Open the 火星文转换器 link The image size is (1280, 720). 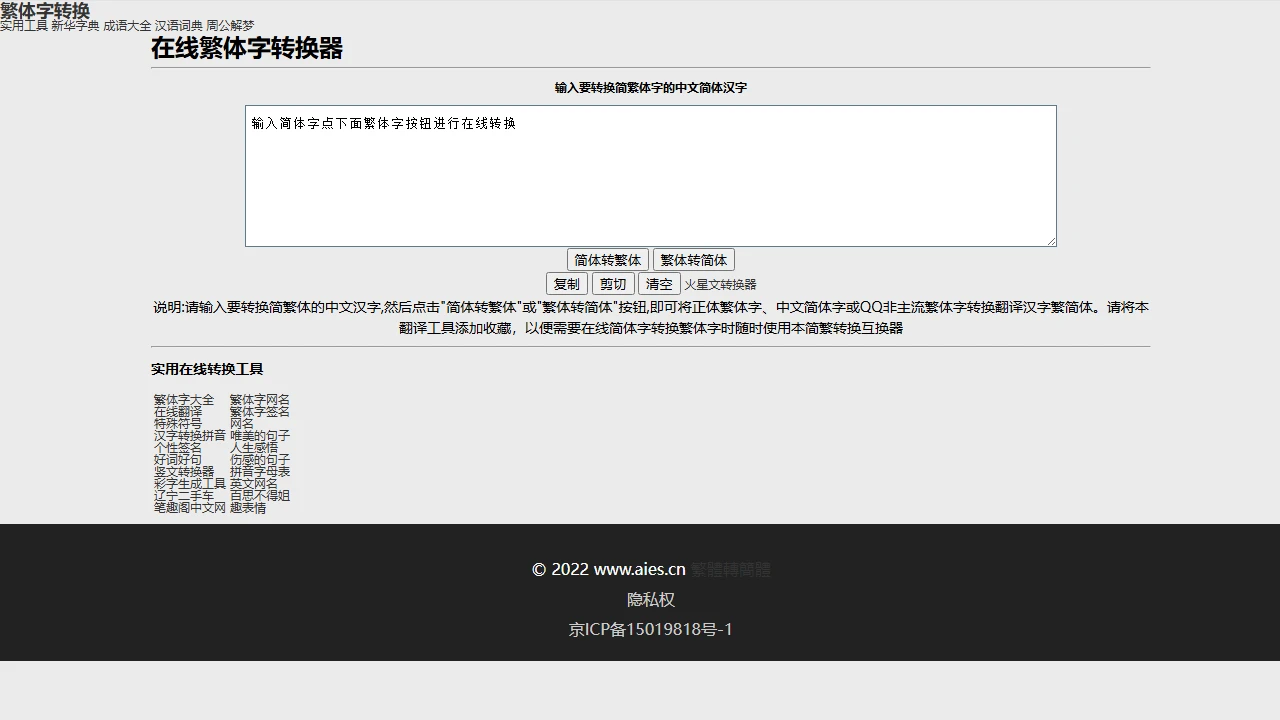coord(720,285)
